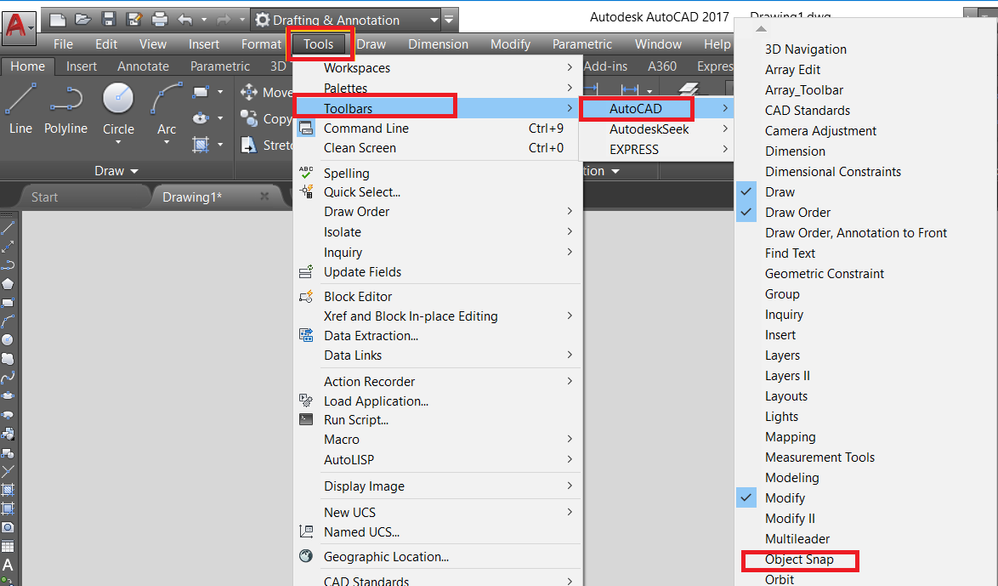Image resolution: width=998 pixels, height=586 pixels.
Task: Select Multiline Text tool in left toolbar
Action: pyautogui.click(x=8, y=565)
